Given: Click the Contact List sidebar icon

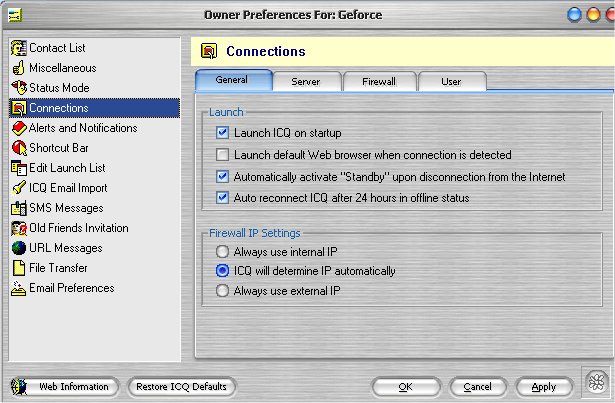Looking at the screenshot, I should click(x=18, y=48).
